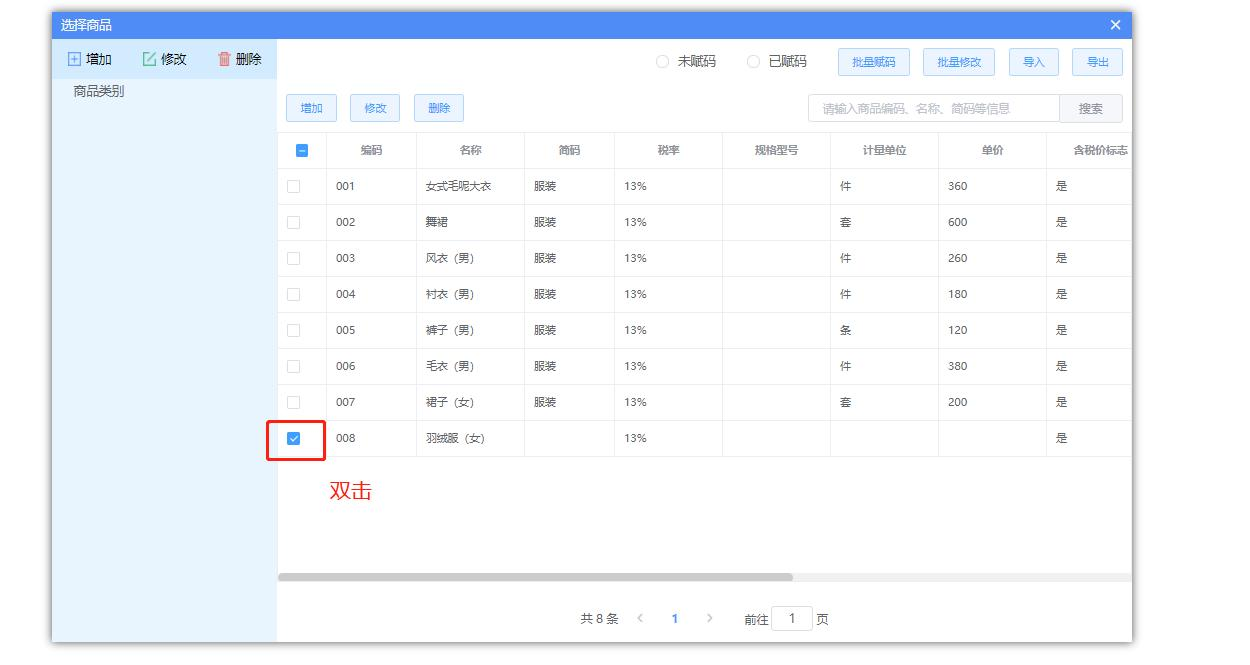
Task: Tick the checkbox for item 005 裤子
Action: click(x=293, y=330)
